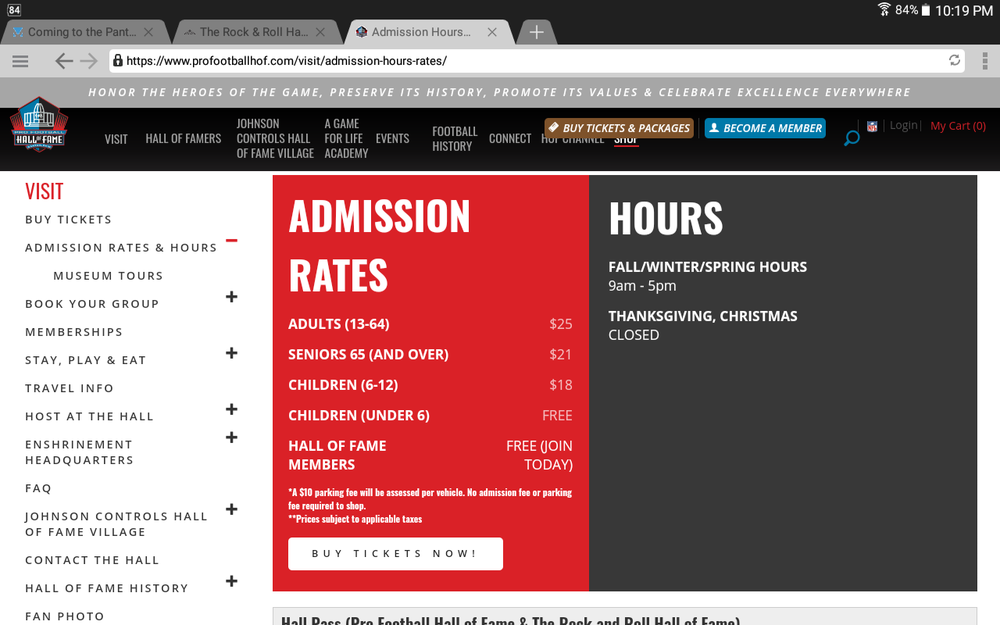Open Johnson Controls Hall of Fame Village menu
Image resolution: width=1000 pixels, height=625 pixels.
pyautogui.click(x=275, y=138)
